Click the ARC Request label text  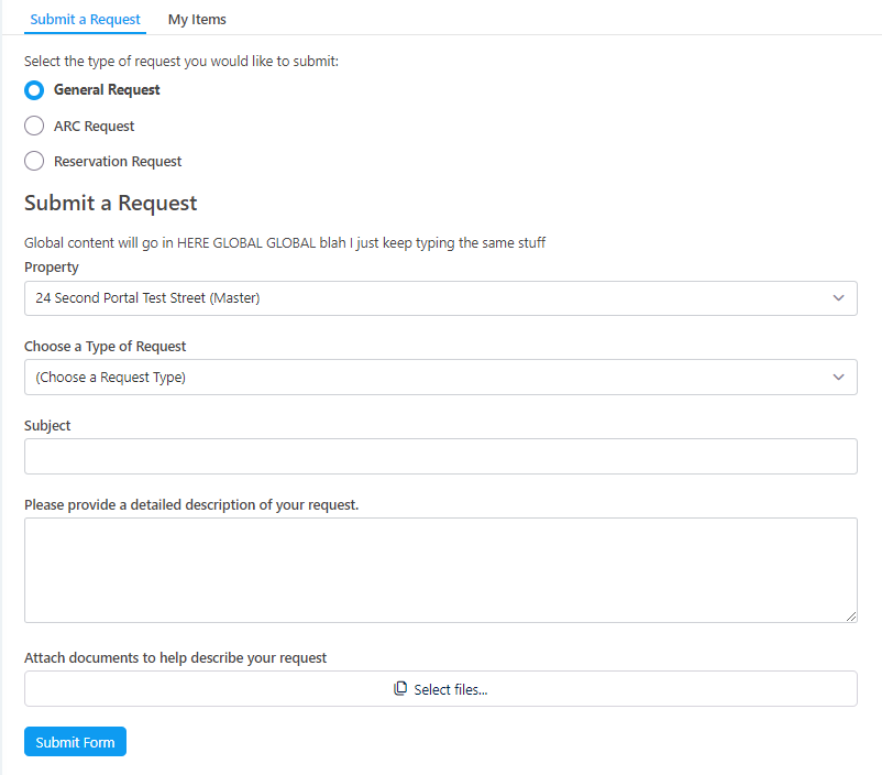pos(94,126)
